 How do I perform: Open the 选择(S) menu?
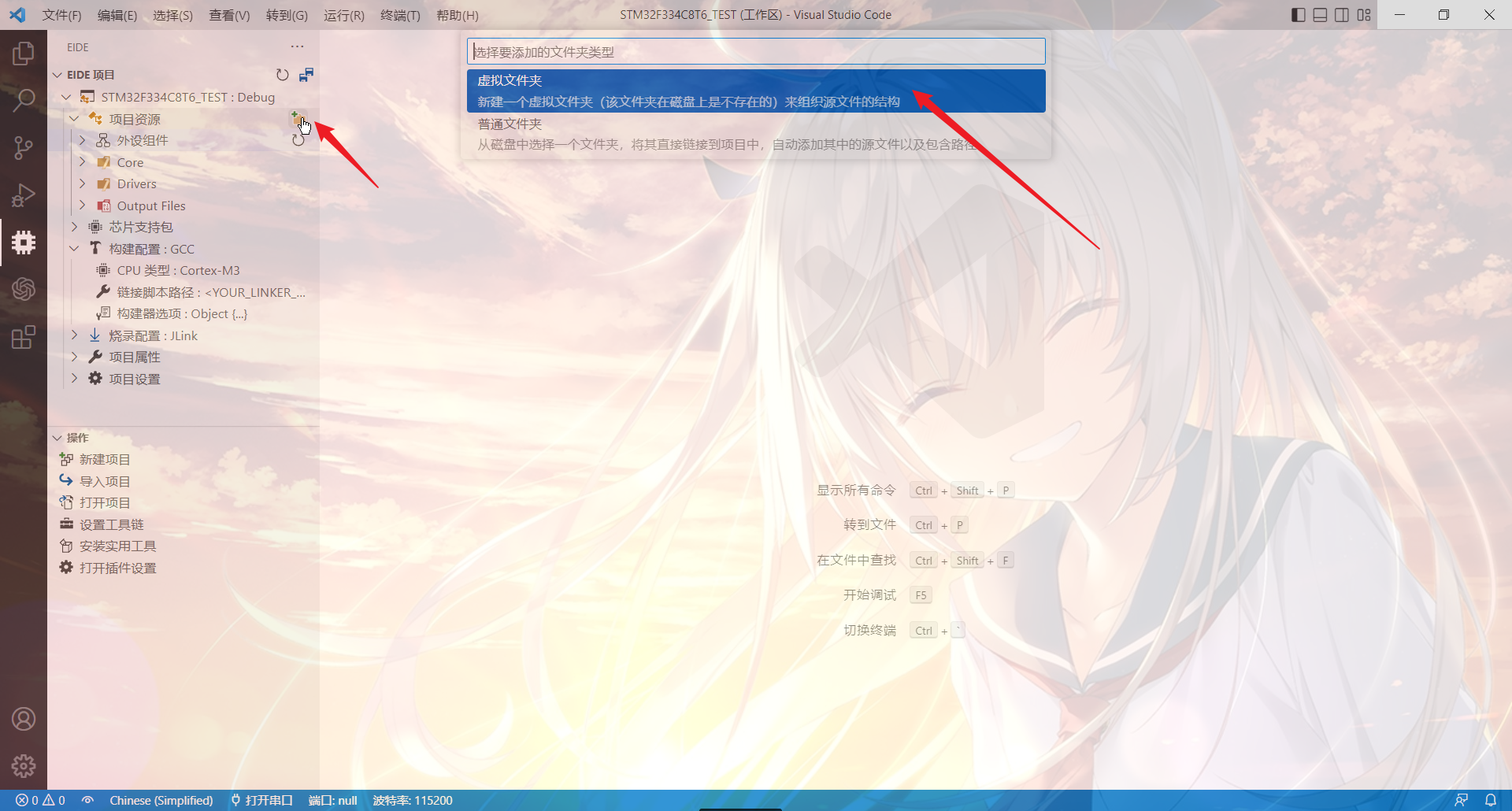click(x=172, y=15)
